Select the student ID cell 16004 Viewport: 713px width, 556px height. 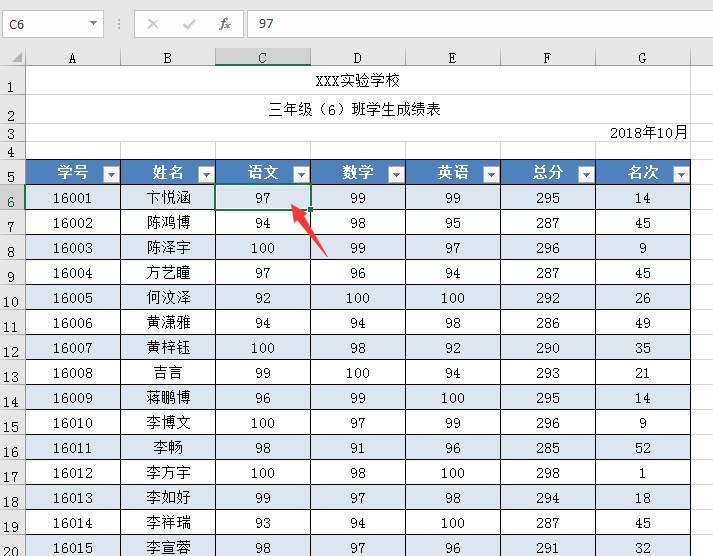click(73, 273)
